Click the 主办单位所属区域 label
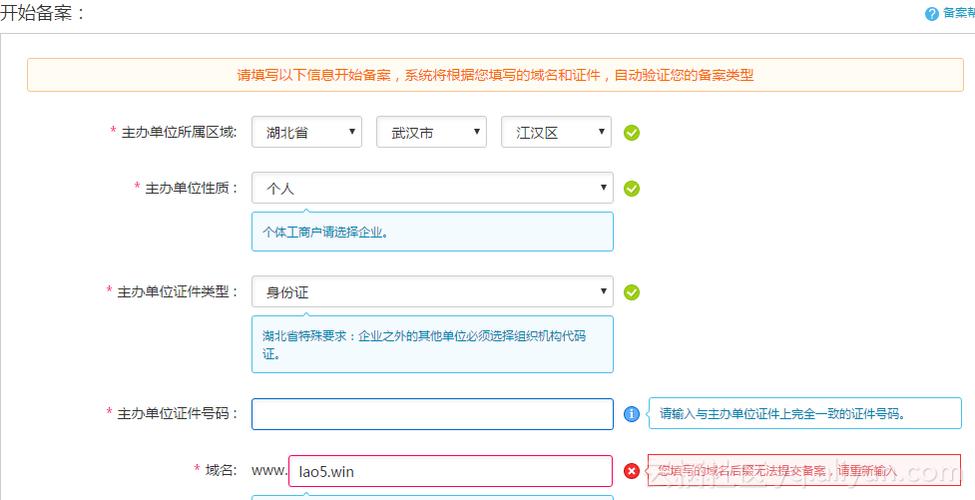This screenshot has width=975, height=500. pos(178,132)
